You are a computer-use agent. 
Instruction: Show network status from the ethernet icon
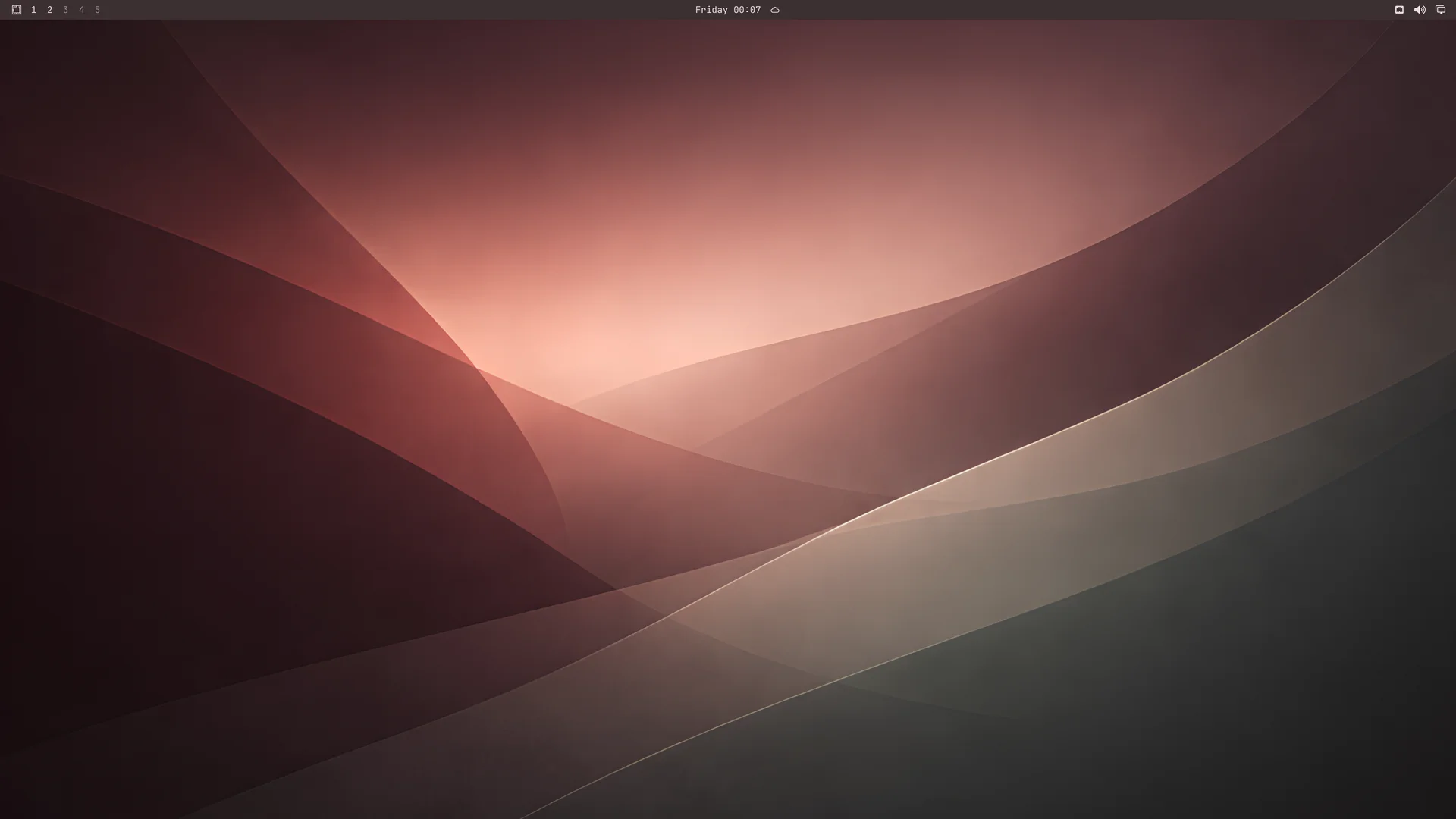[1399, 10]
